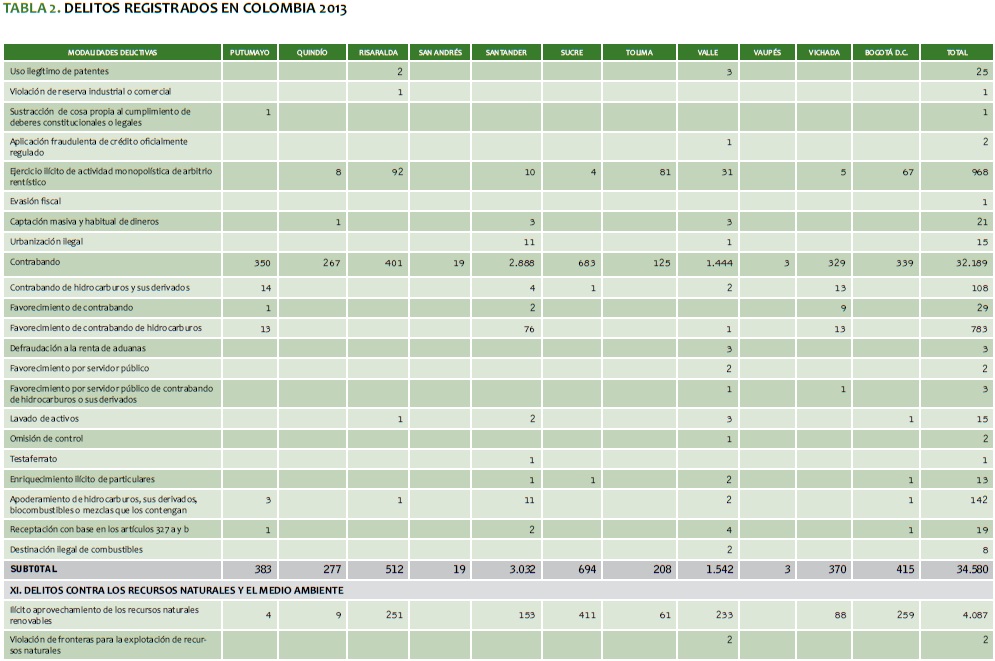This screenshot has width=995, height=661.
Task: Select the 'Modalidades delictivas' column header
Action: [x=112, y=53]
